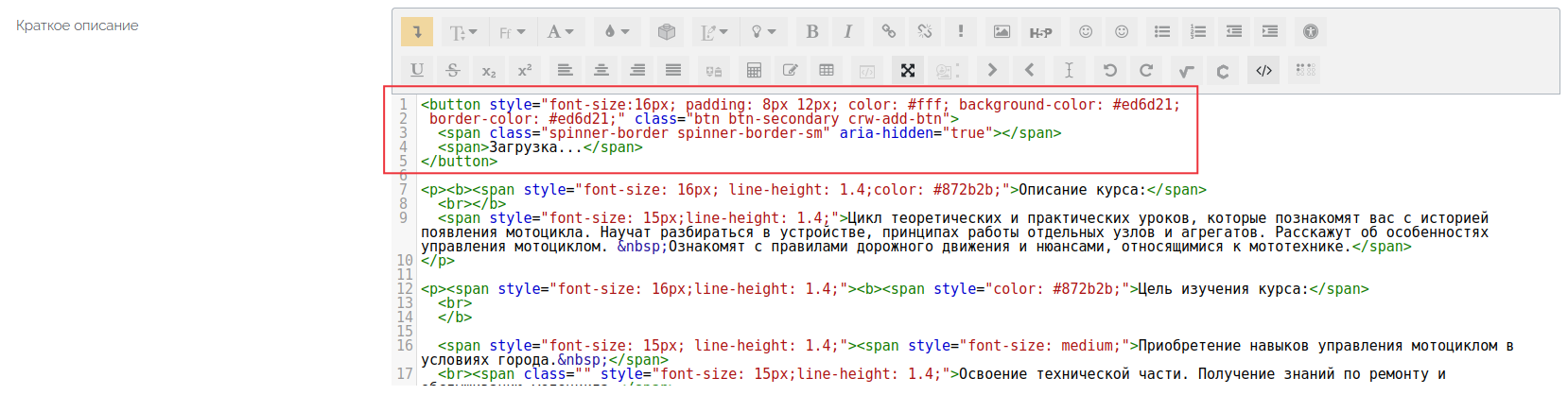Click the unlink icon
Image resolution: width=1568 pixels, height=395 pixels.
(925, 32)
